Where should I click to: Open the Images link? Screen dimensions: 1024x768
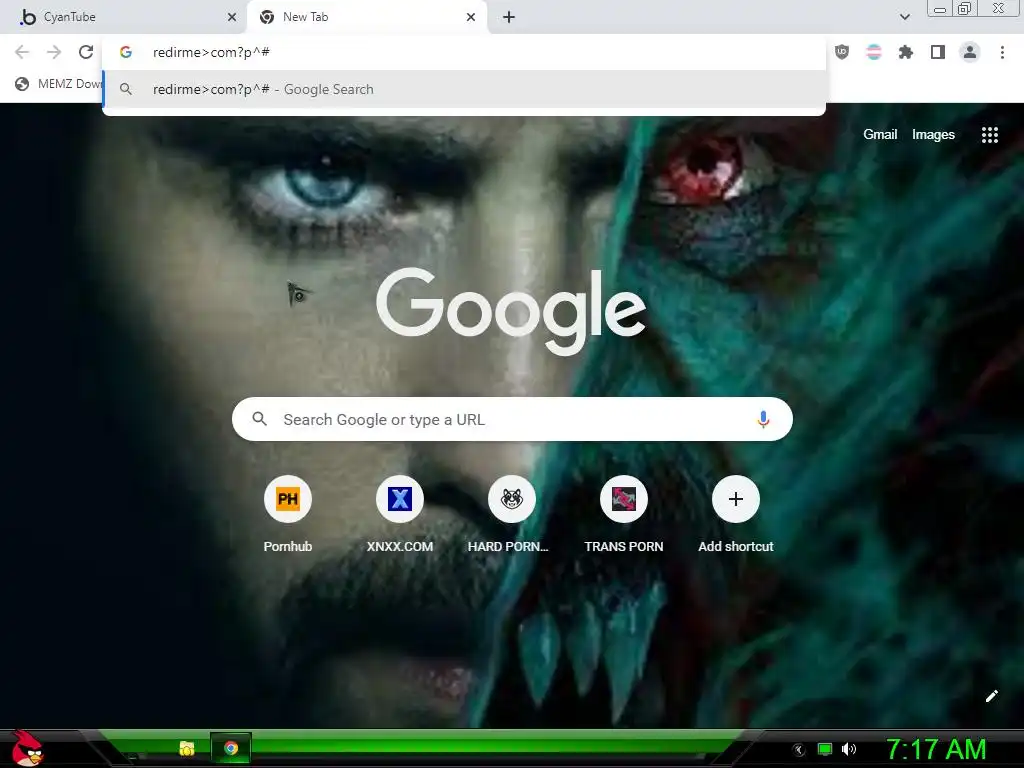pyautogui.click(x=933, y=135)
